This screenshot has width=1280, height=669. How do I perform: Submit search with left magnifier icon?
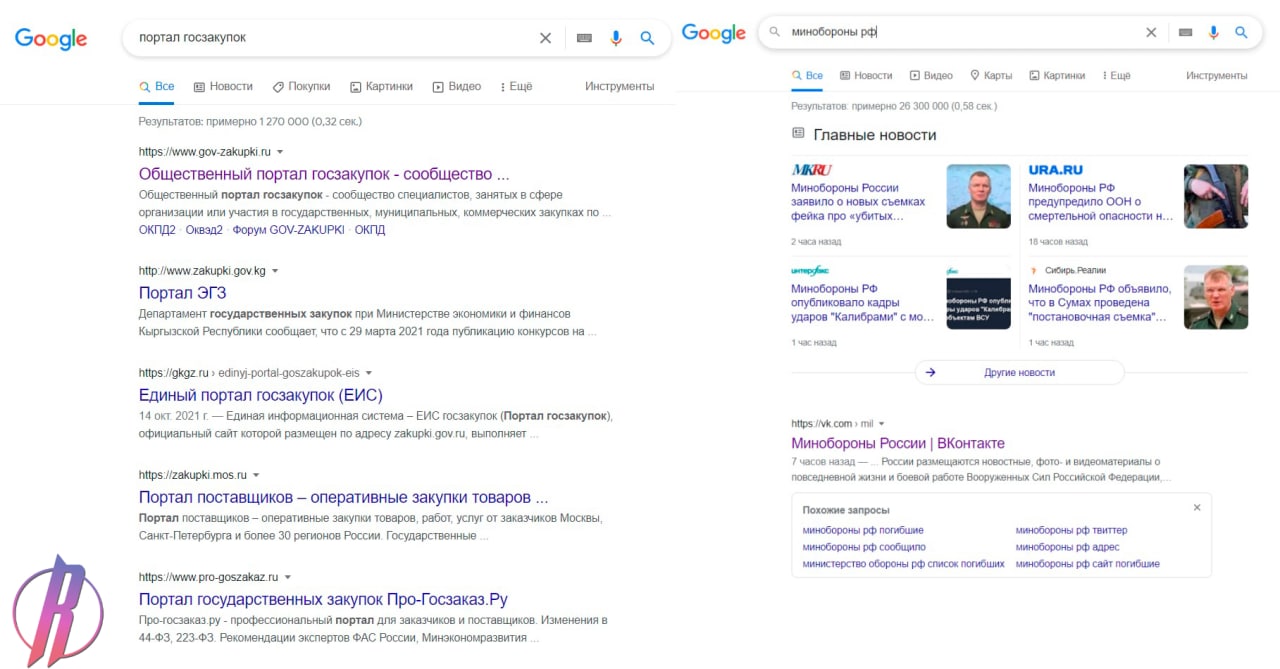pyautogui.click(x=647, y=38)
